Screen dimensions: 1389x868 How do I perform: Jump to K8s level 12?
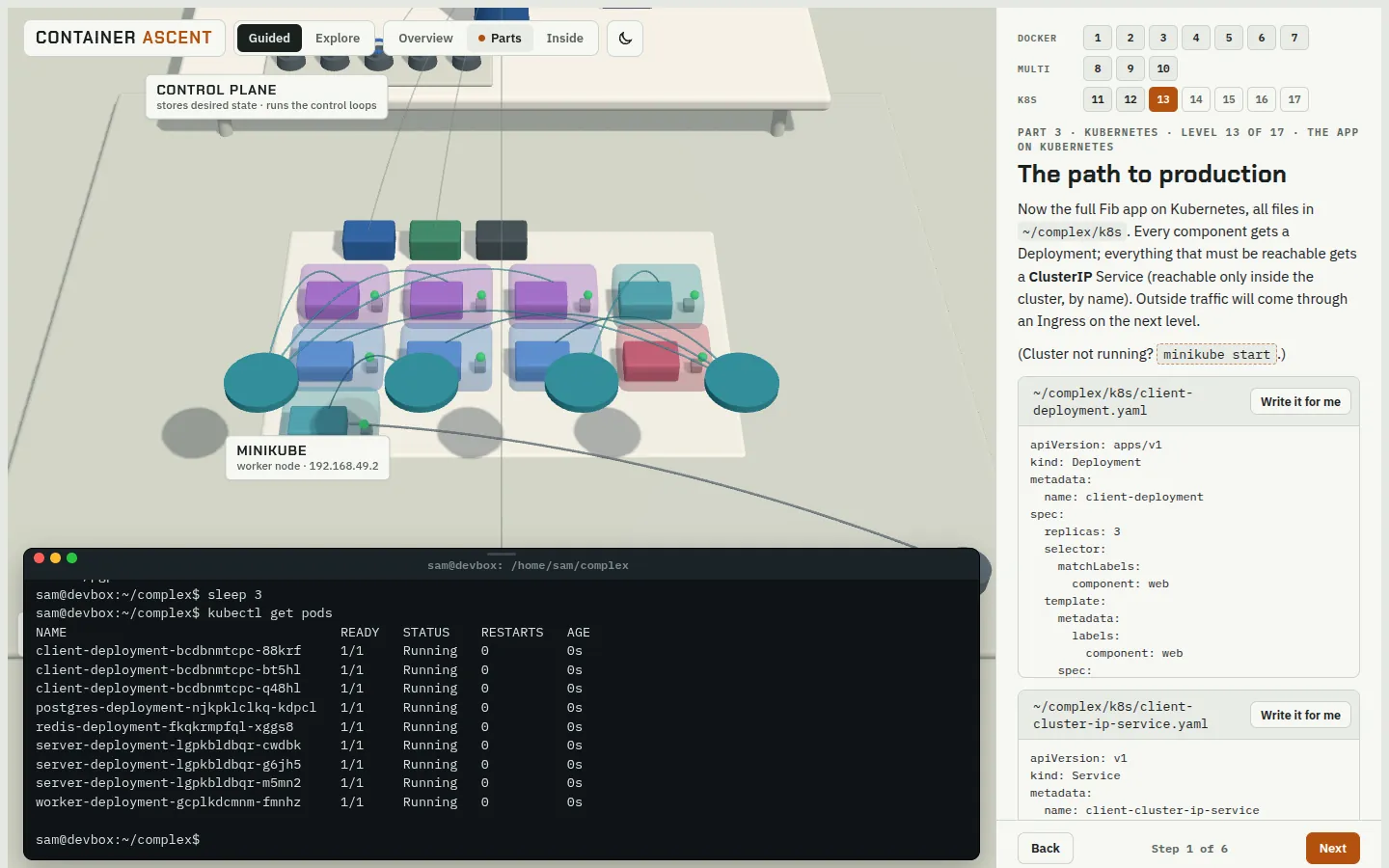click(1130, 99)
